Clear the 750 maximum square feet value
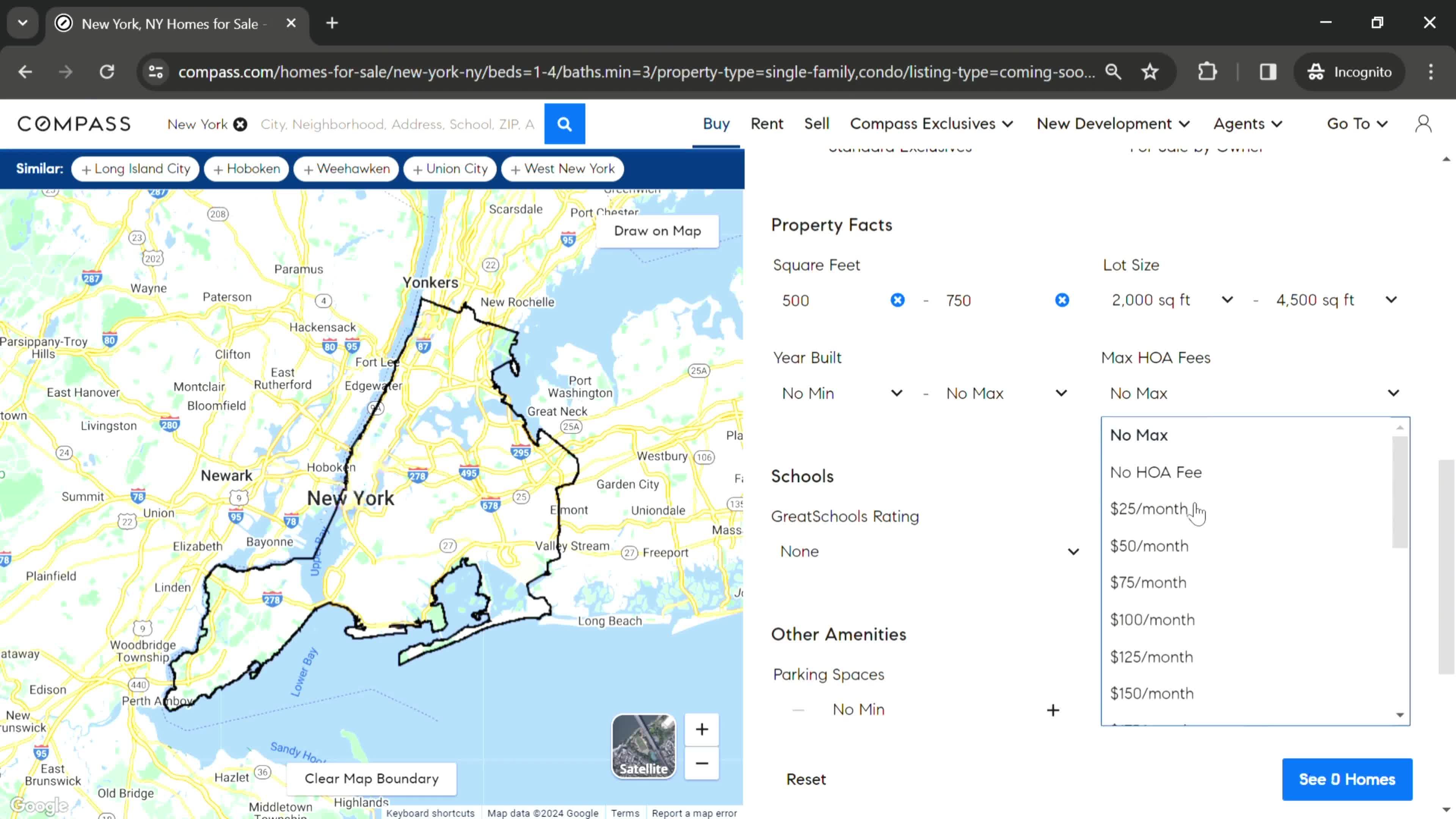 click(x=1062, y=300)
